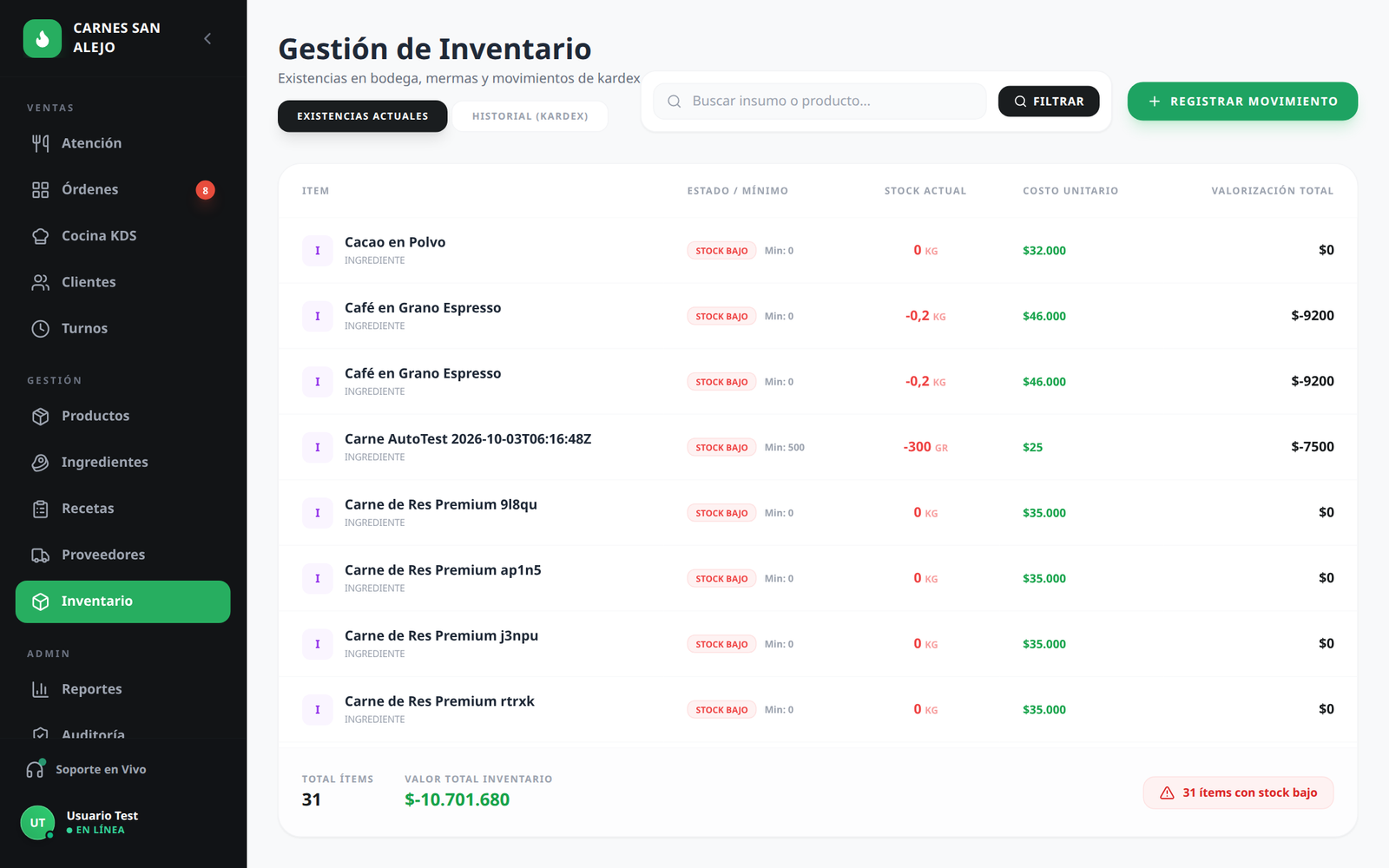Image resolution: width=1389 pixels, height=868 pixels.
Task: Click the Cocina KDS chef hat icon
Action: point(41,236)
